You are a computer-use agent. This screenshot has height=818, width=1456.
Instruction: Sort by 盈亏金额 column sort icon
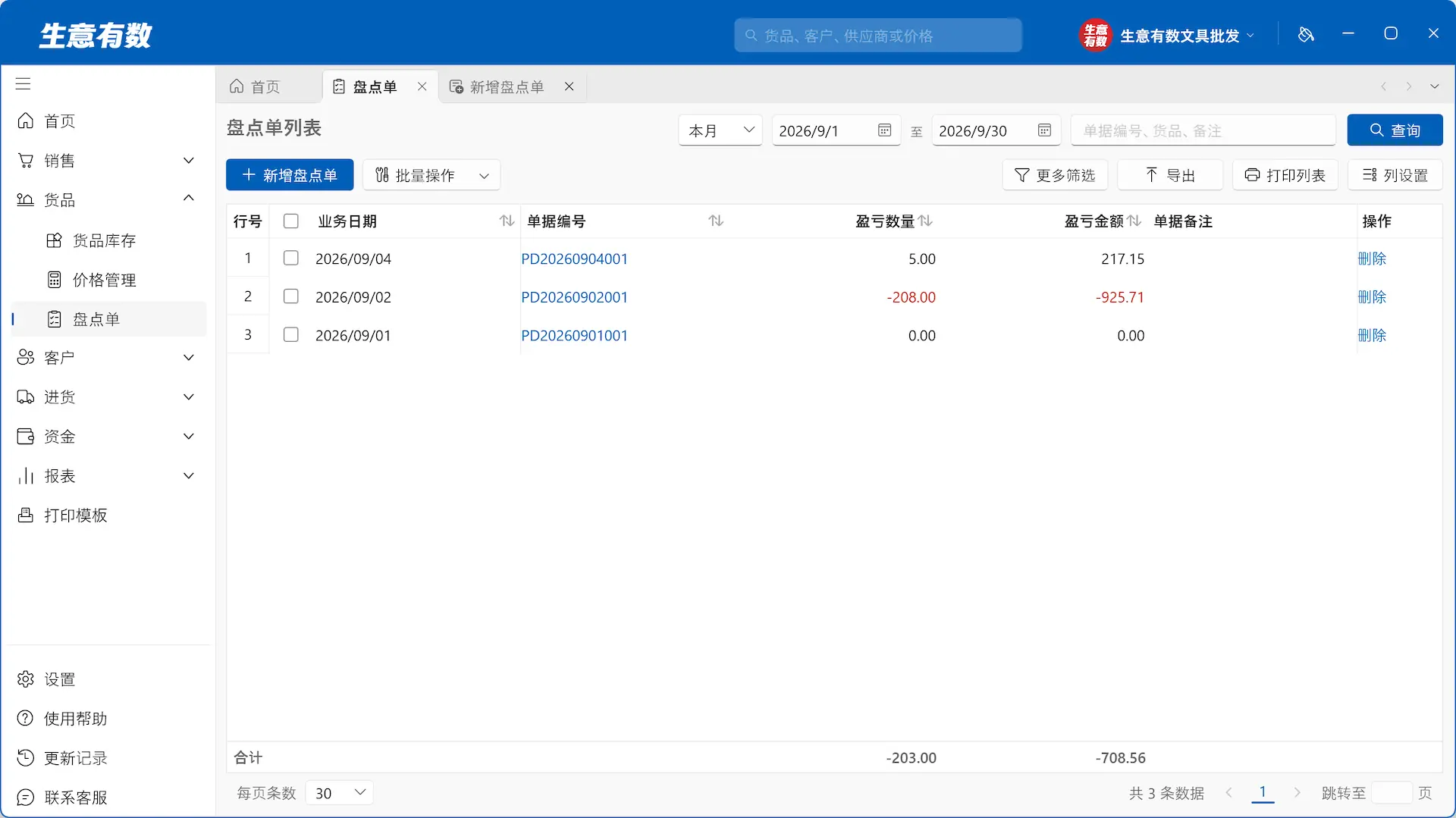[1134, 221]
